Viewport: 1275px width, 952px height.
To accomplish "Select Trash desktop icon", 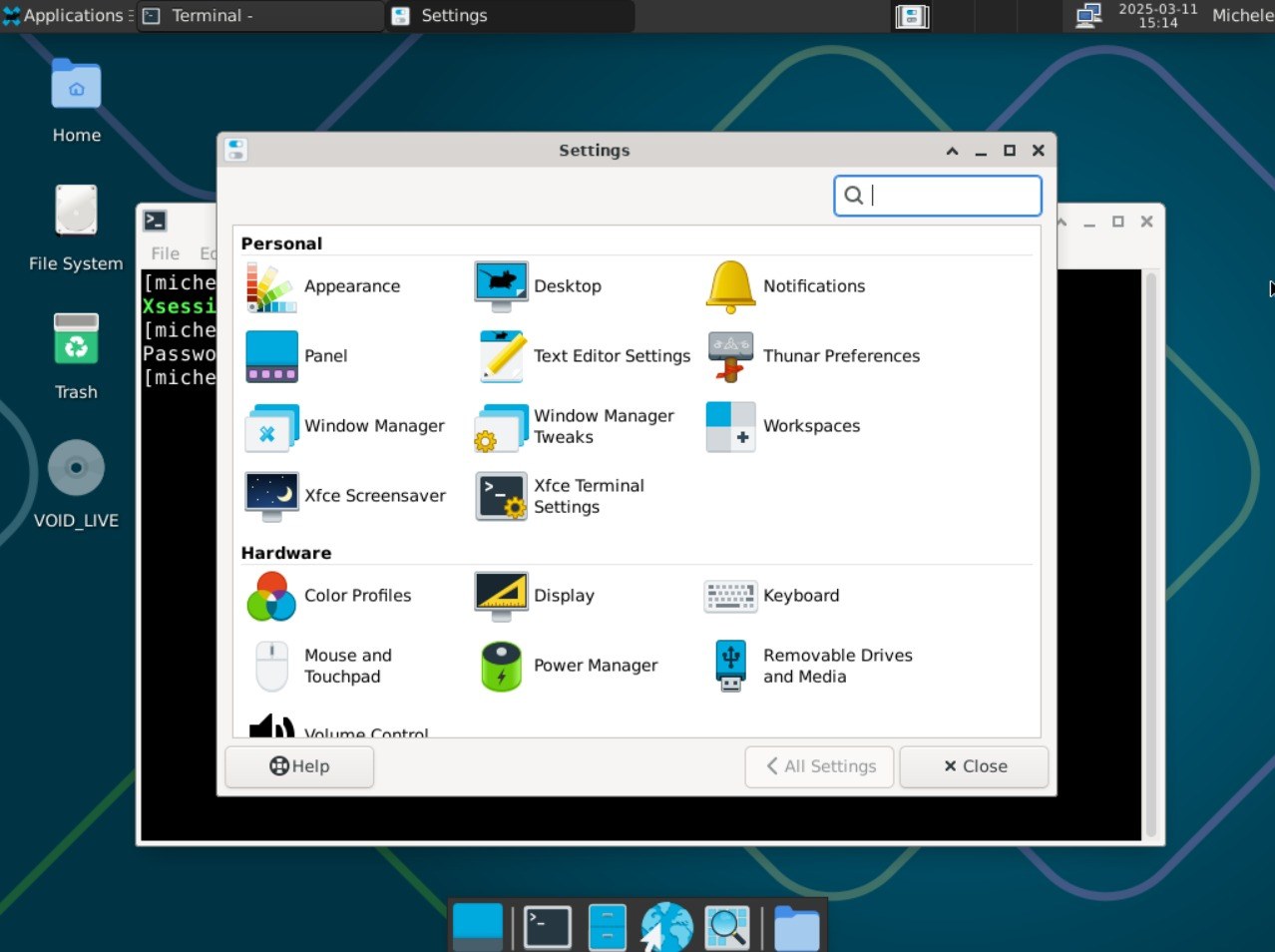I will [x=77, y=357].
